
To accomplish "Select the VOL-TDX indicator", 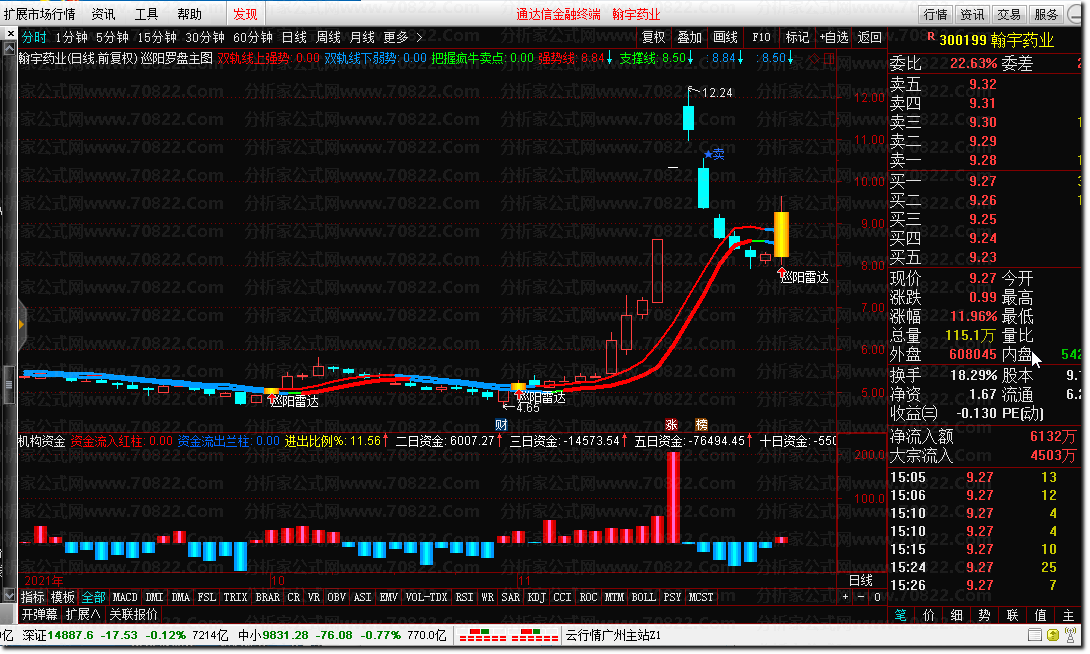I will [426, 597].
